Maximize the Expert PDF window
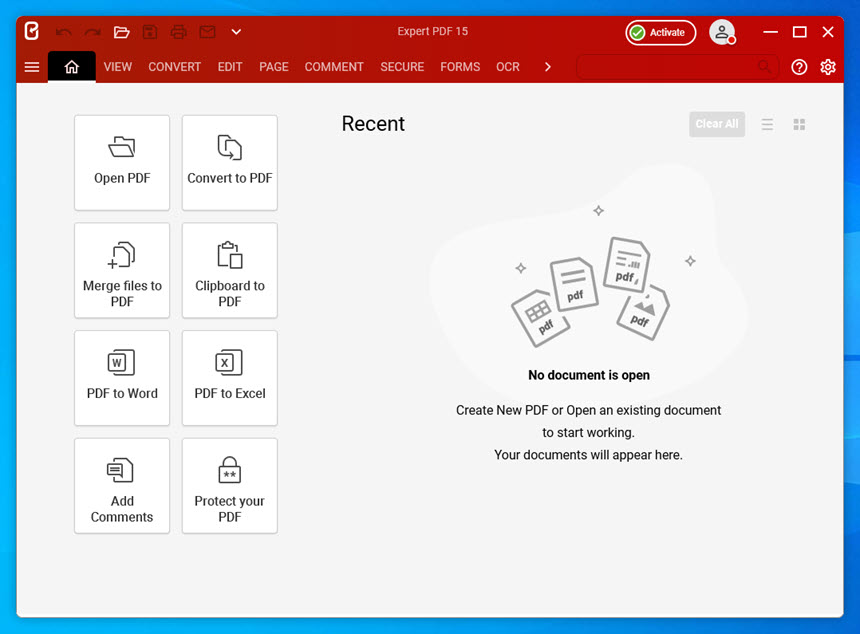Image resolution: width=860 pixels, height=634 pixels. coord(800,32)
